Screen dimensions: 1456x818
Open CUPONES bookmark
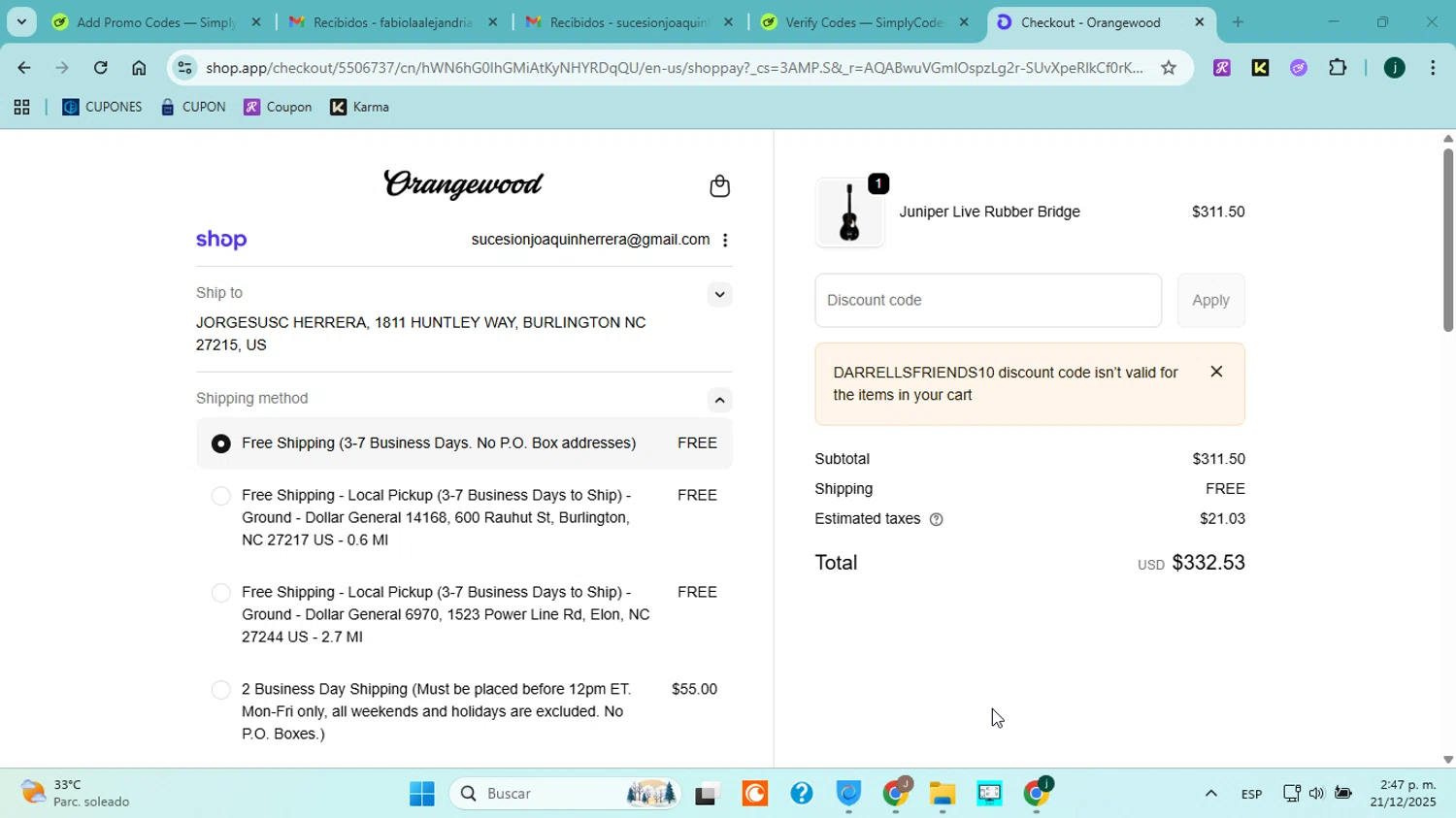(x=102, y=108)
